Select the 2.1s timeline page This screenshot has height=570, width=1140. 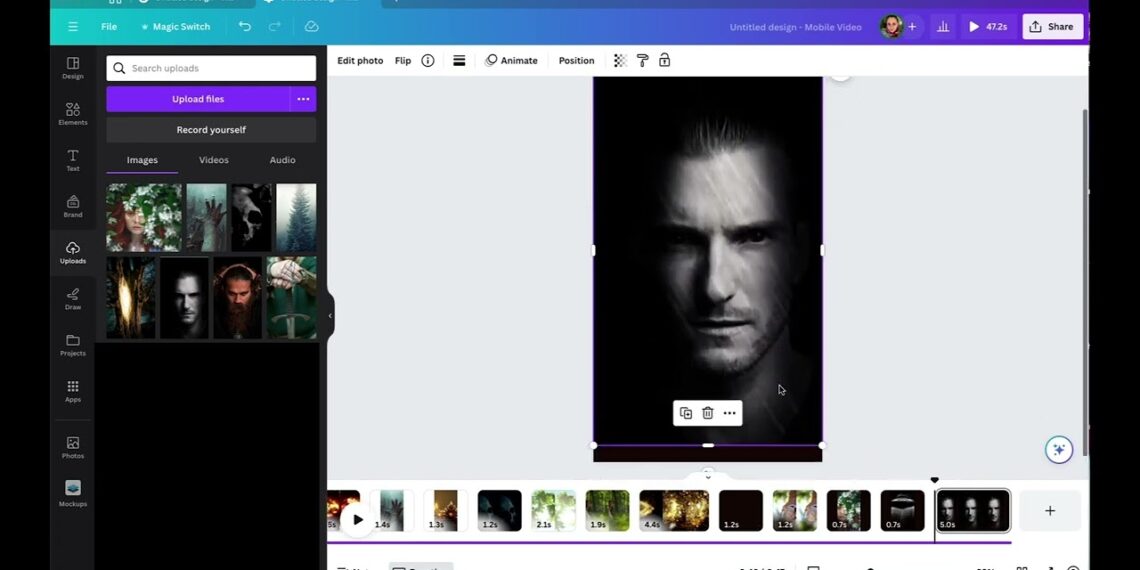coord(553,510)
